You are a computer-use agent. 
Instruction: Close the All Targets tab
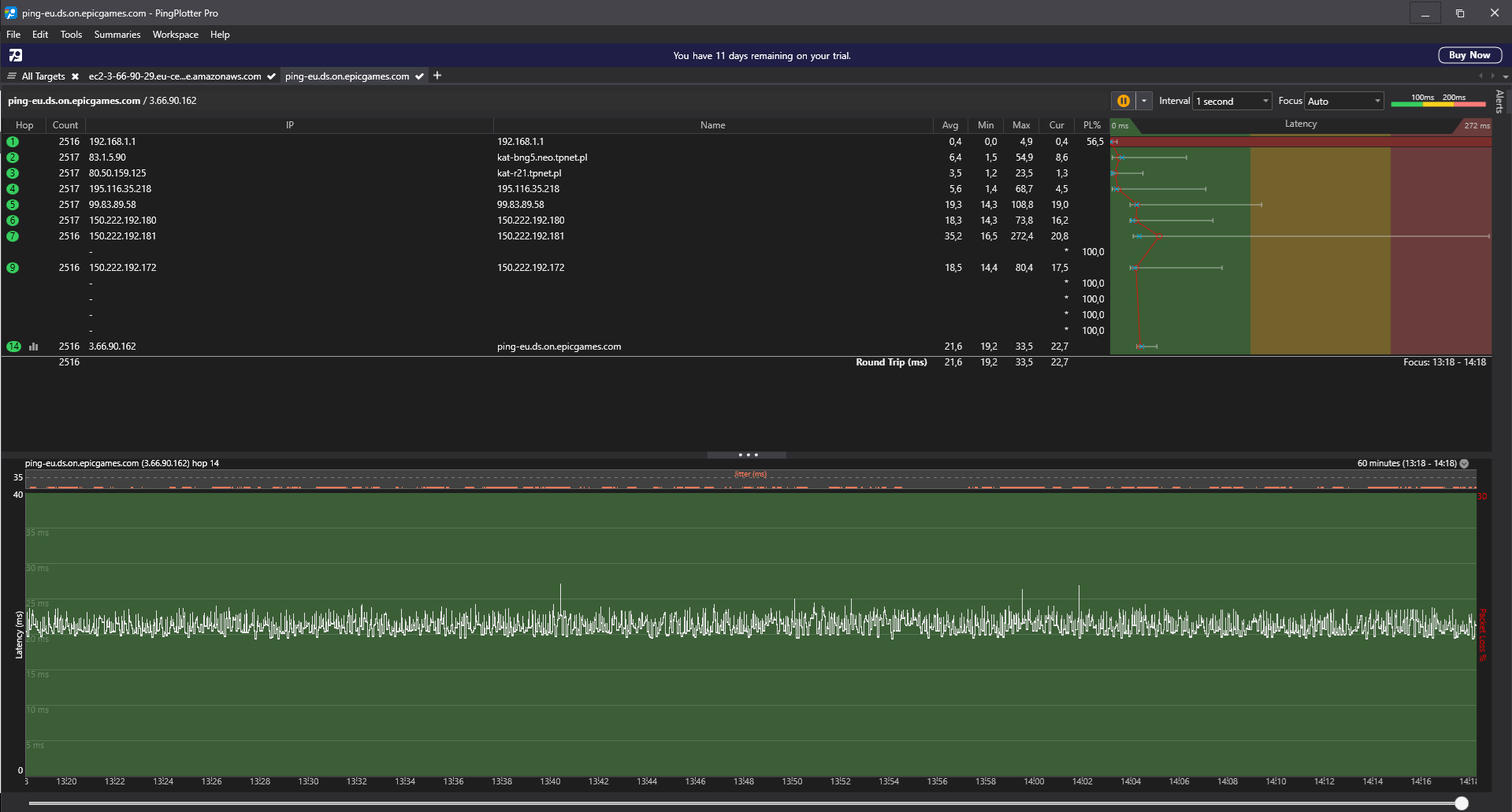click(x=75, y=76)
